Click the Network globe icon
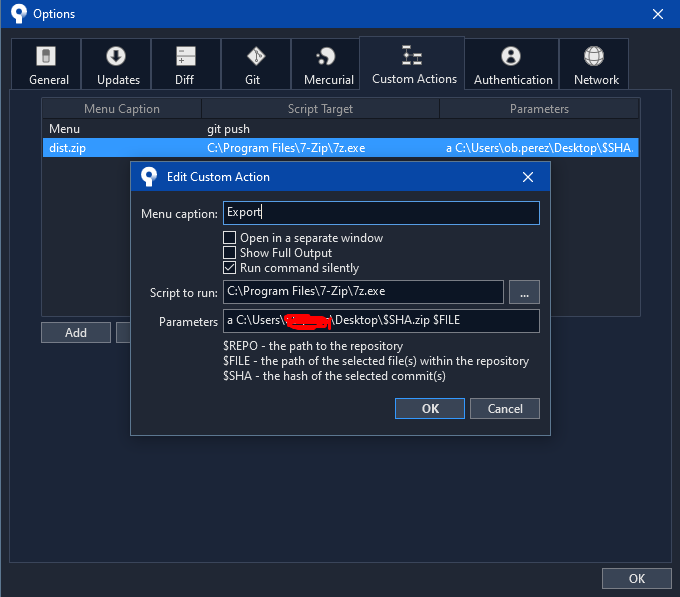 pos(594,56)
